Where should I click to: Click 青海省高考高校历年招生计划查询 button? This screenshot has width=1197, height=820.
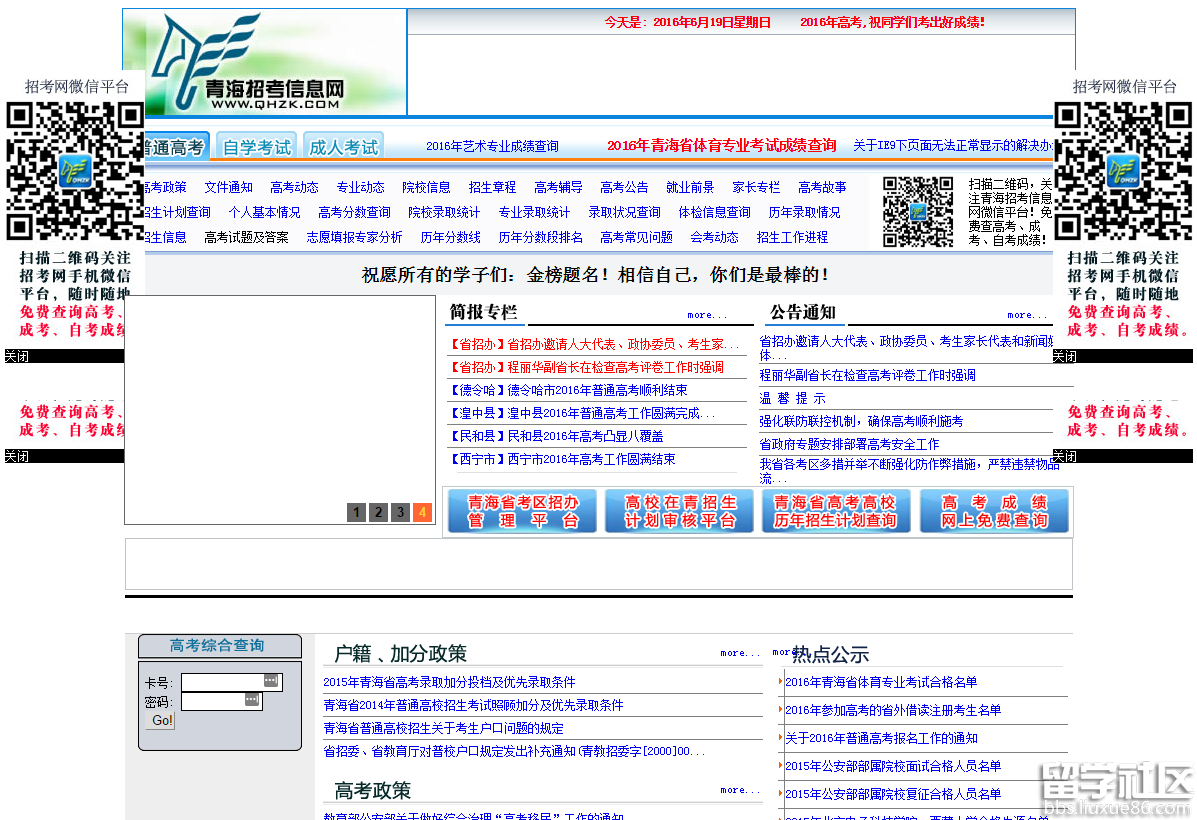[x=835, y=512]
